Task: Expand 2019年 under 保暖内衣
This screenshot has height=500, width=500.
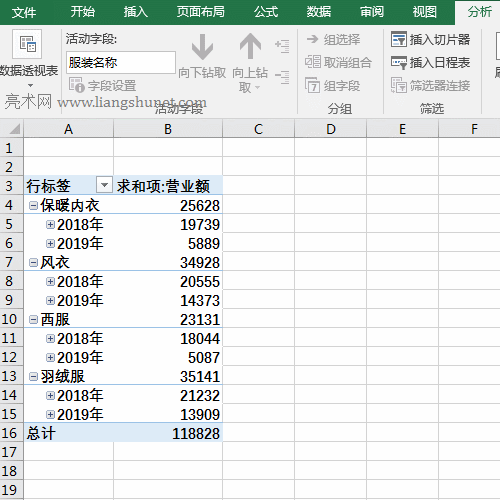Action: pyautogui.click(x=50, y=244)
